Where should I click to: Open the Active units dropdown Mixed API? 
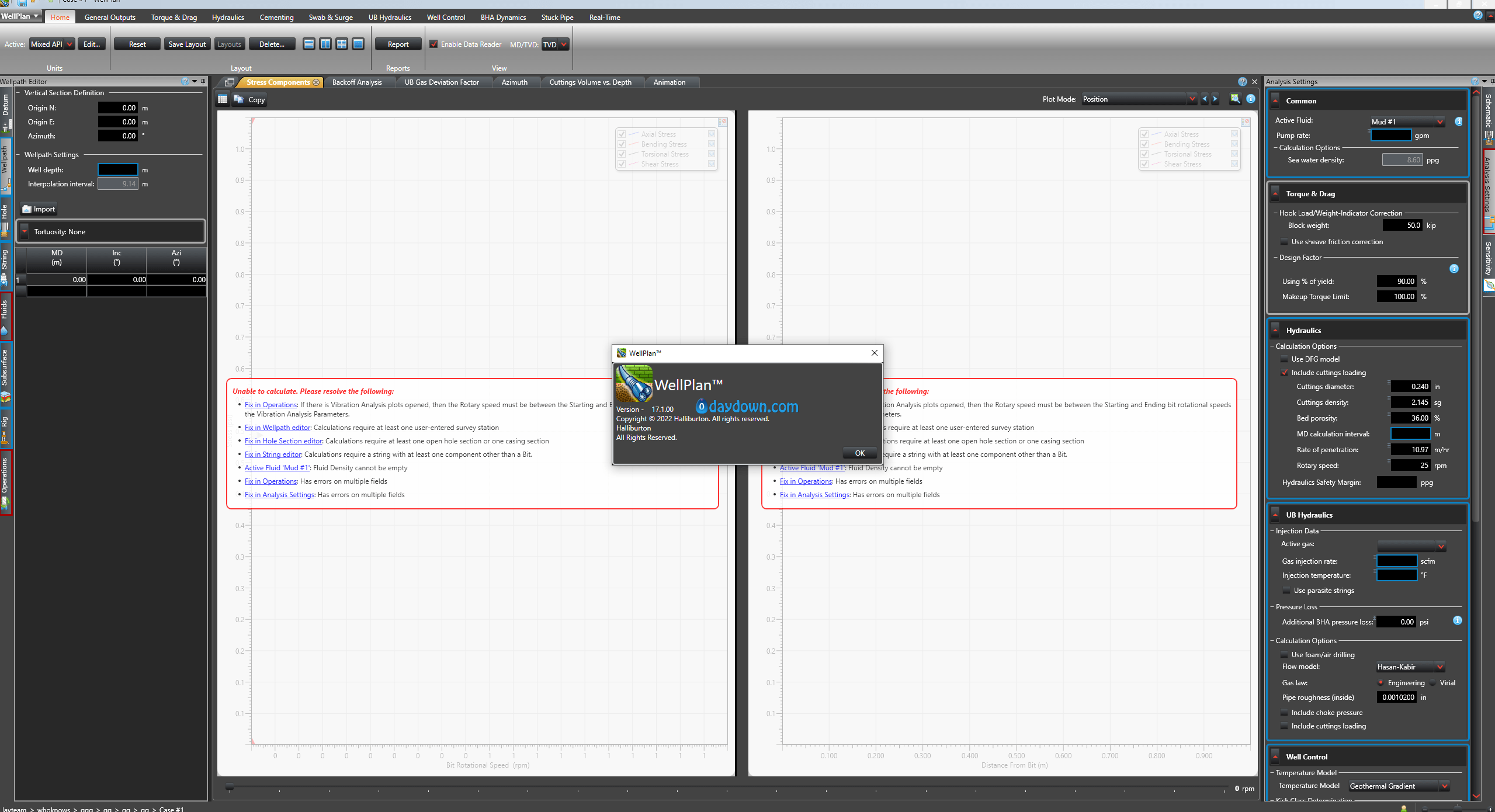pyautogui.click(x=52, y=44)
